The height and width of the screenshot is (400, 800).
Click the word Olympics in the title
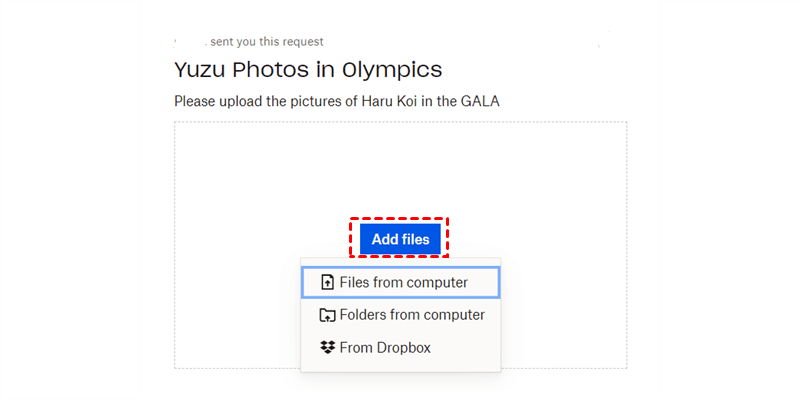(390, 70)
